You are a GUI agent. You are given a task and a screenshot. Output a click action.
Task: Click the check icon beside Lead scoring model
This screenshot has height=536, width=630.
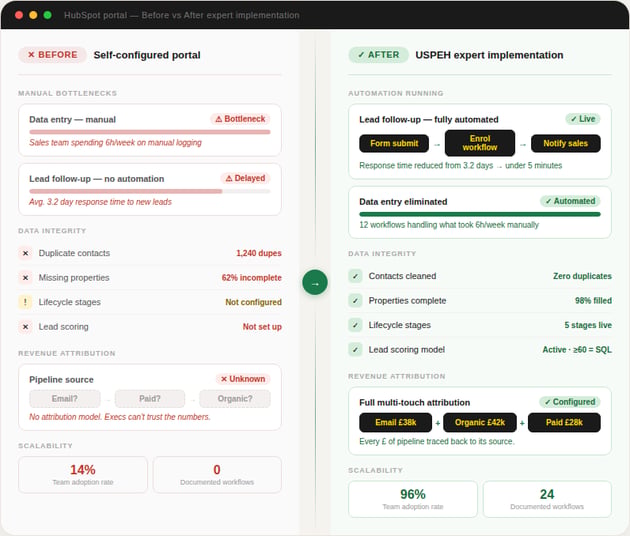click(355, 350)
